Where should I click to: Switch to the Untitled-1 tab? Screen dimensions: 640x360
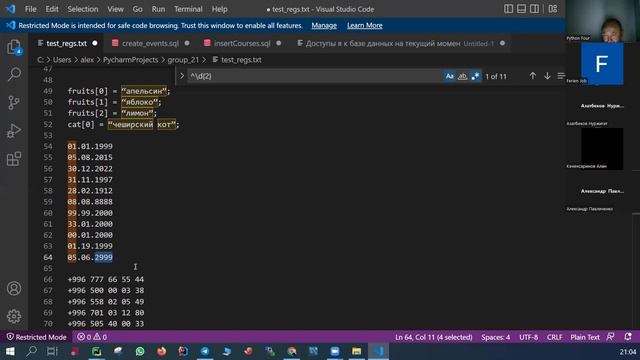(400, 43)
